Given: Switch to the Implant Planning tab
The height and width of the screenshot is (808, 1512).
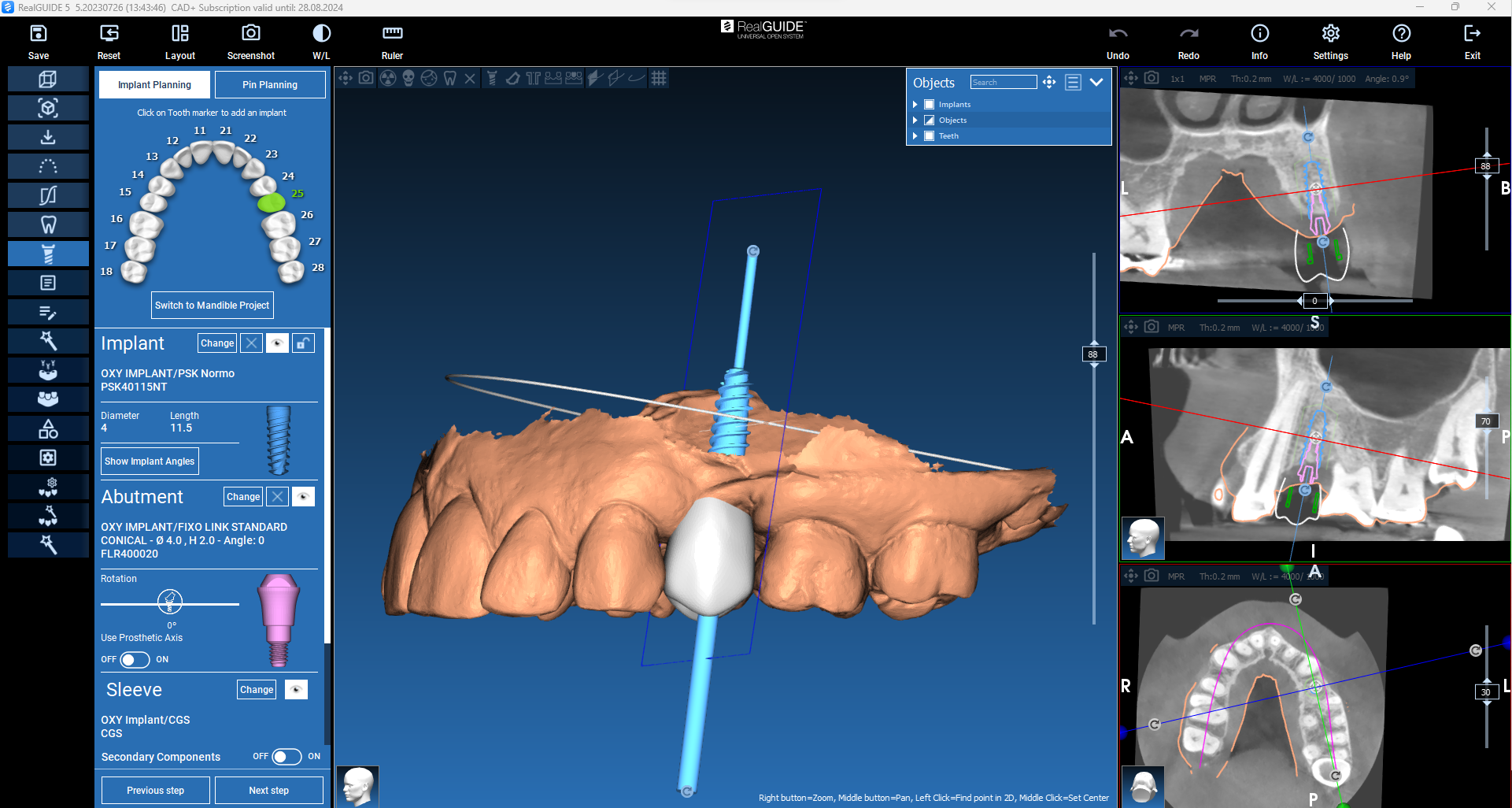Looking at the screenshot, I should 154,85.
